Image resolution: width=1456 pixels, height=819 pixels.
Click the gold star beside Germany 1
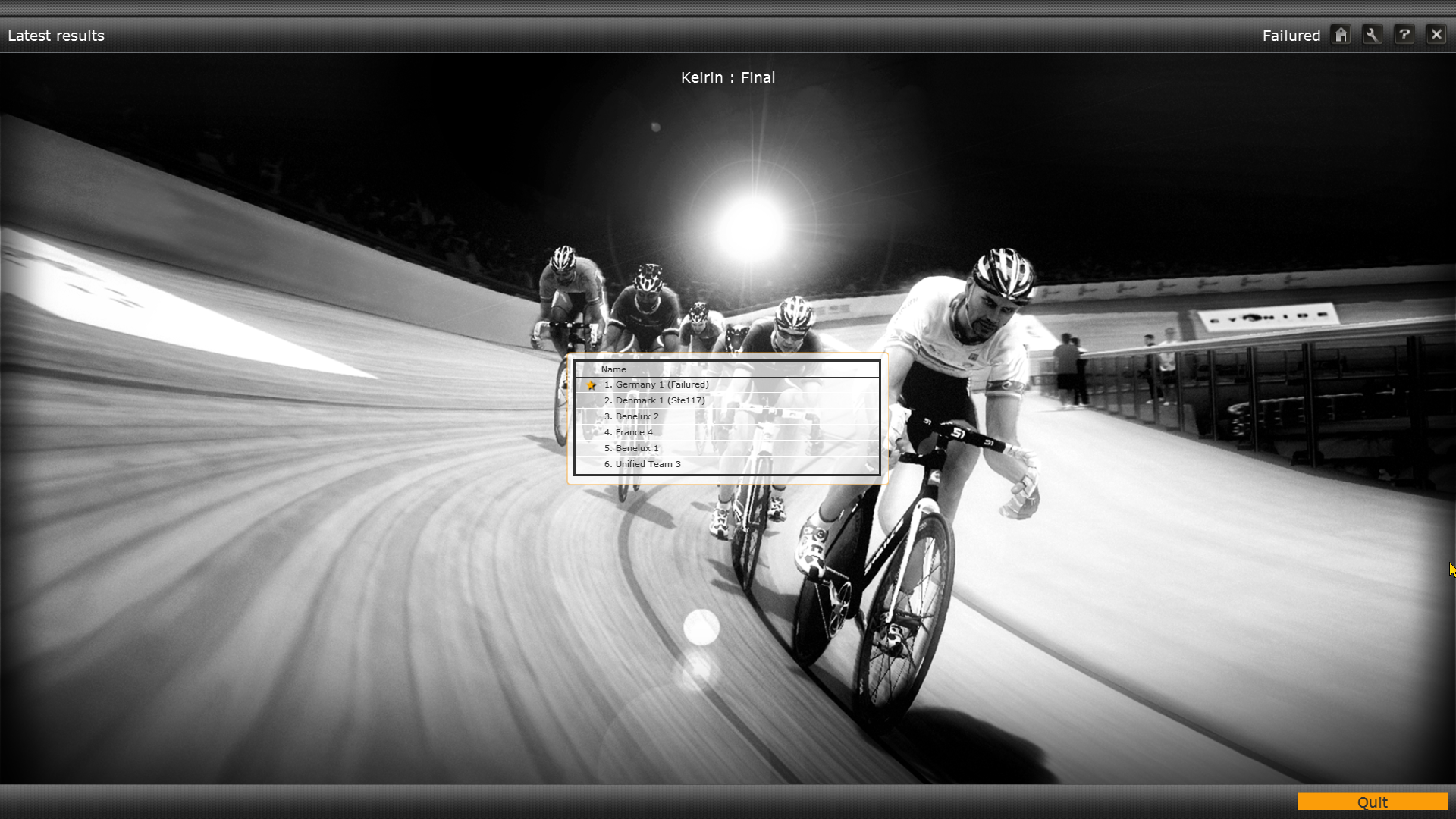(x=591, y=385)
